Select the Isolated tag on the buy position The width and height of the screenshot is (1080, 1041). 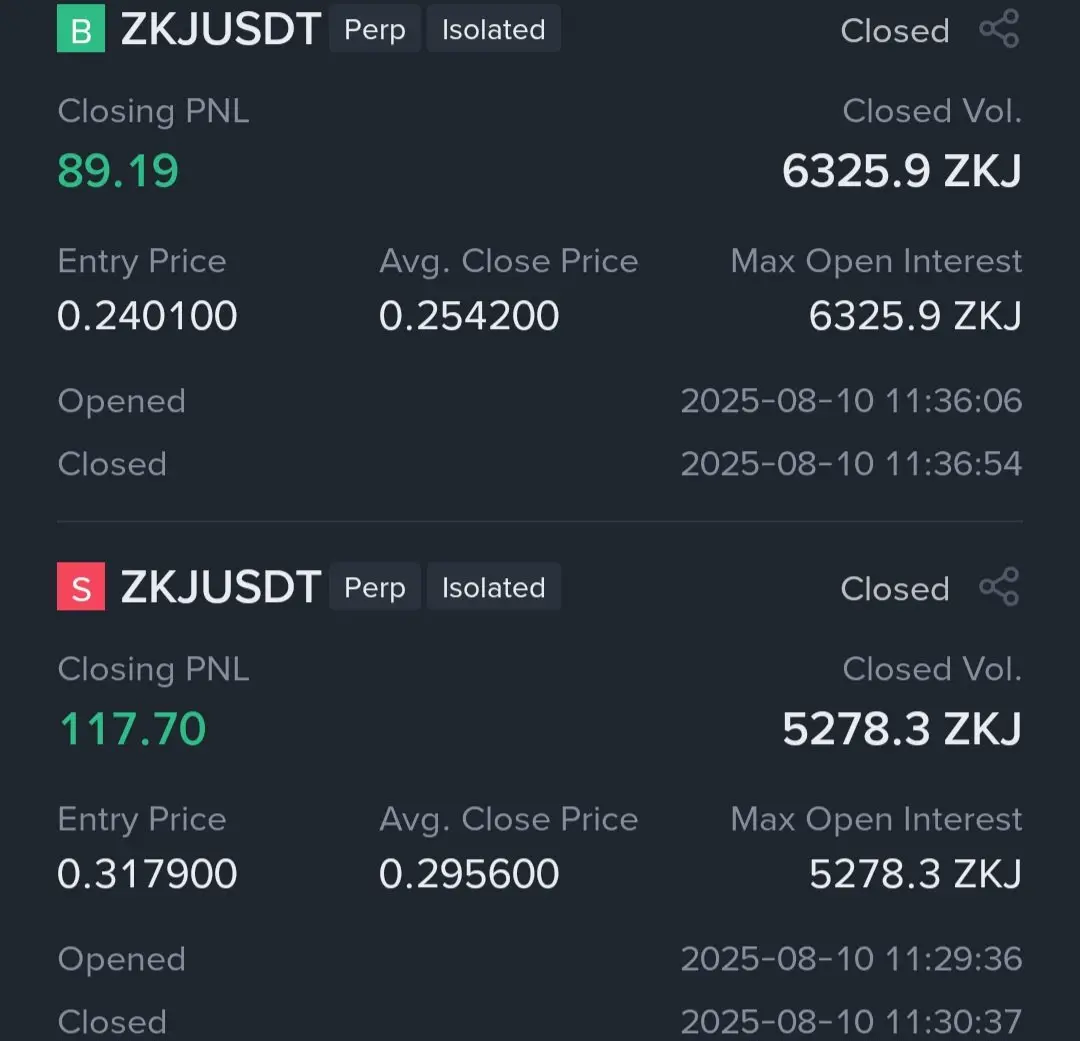point(493,29)
